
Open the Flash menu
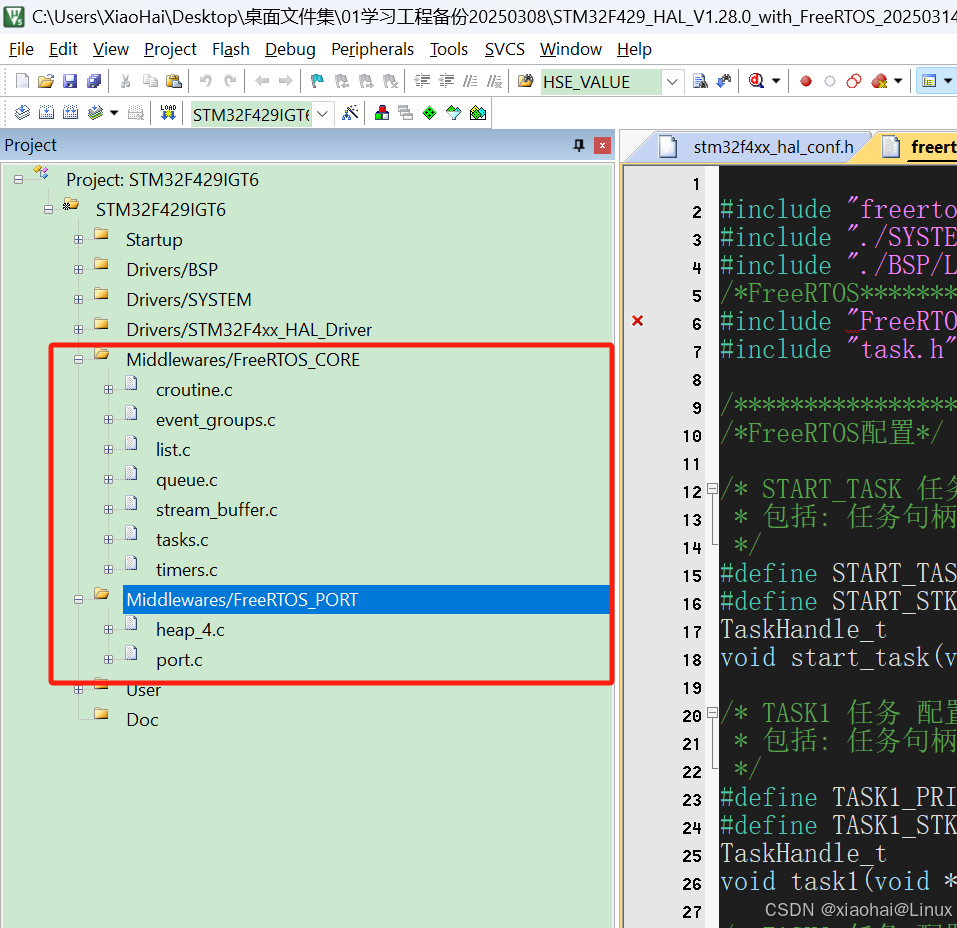pos(231,49)
